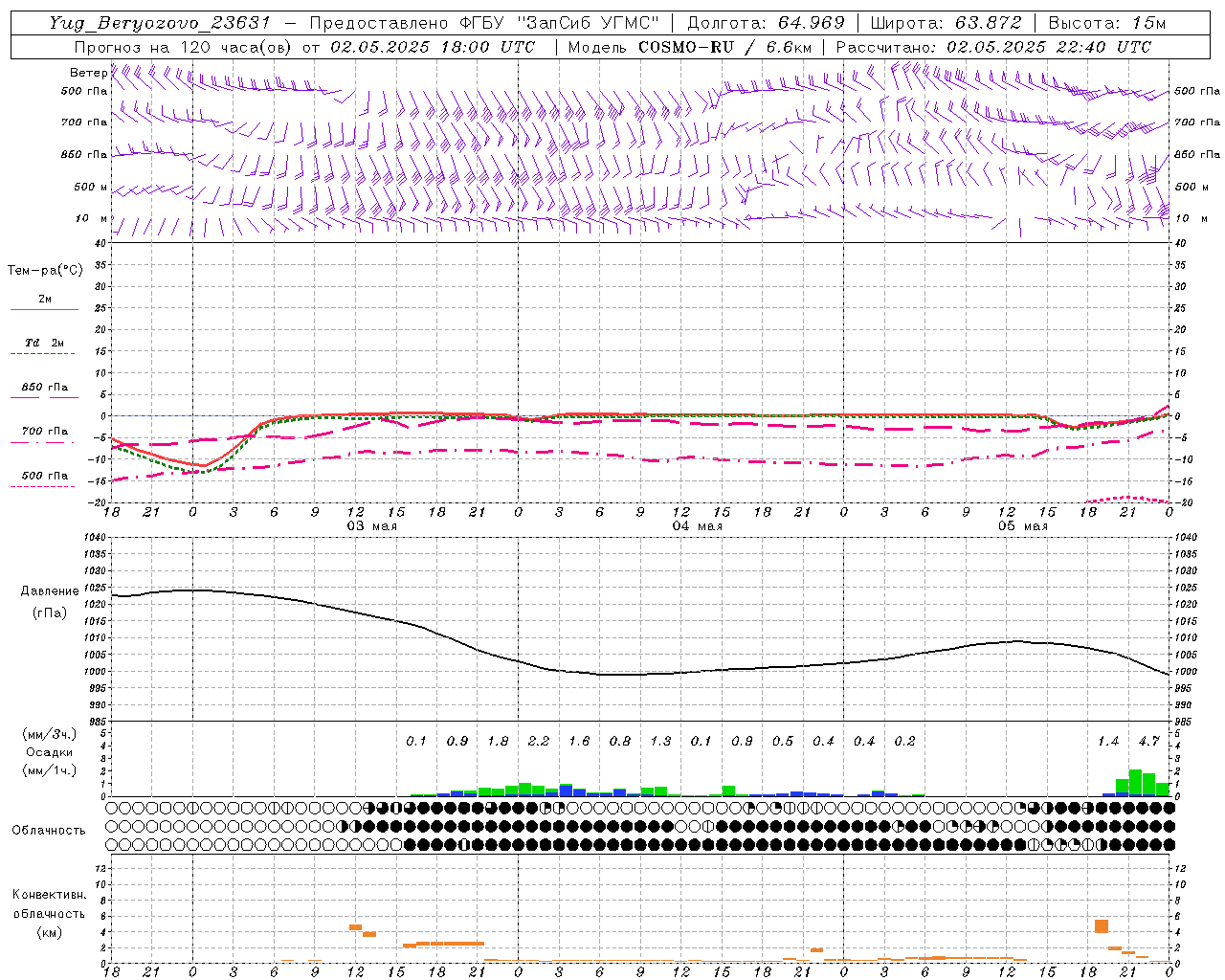The image size is (1225, 980).
Task: Click the station name Yug_Beryozovo_23631
Action: (163, 23)
